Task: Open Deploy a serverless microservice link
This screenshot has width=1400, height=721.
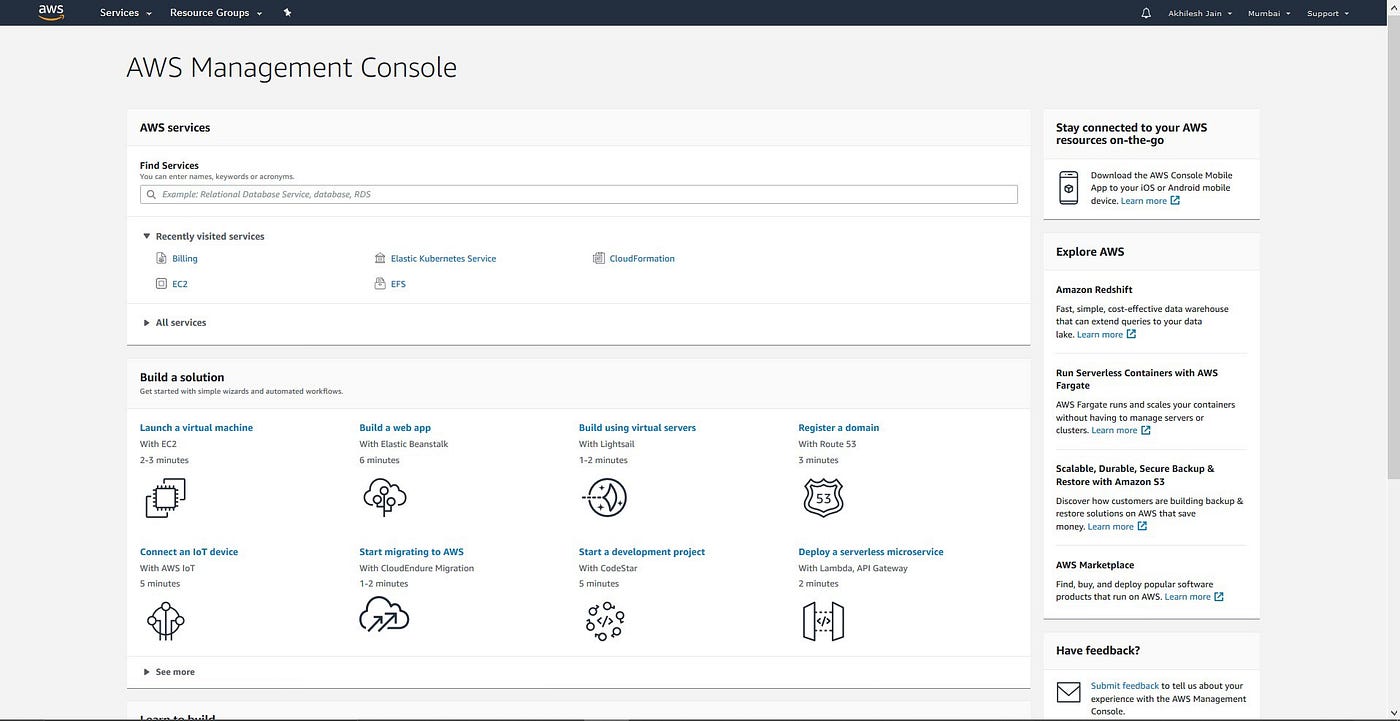Action: click(871, 552)
